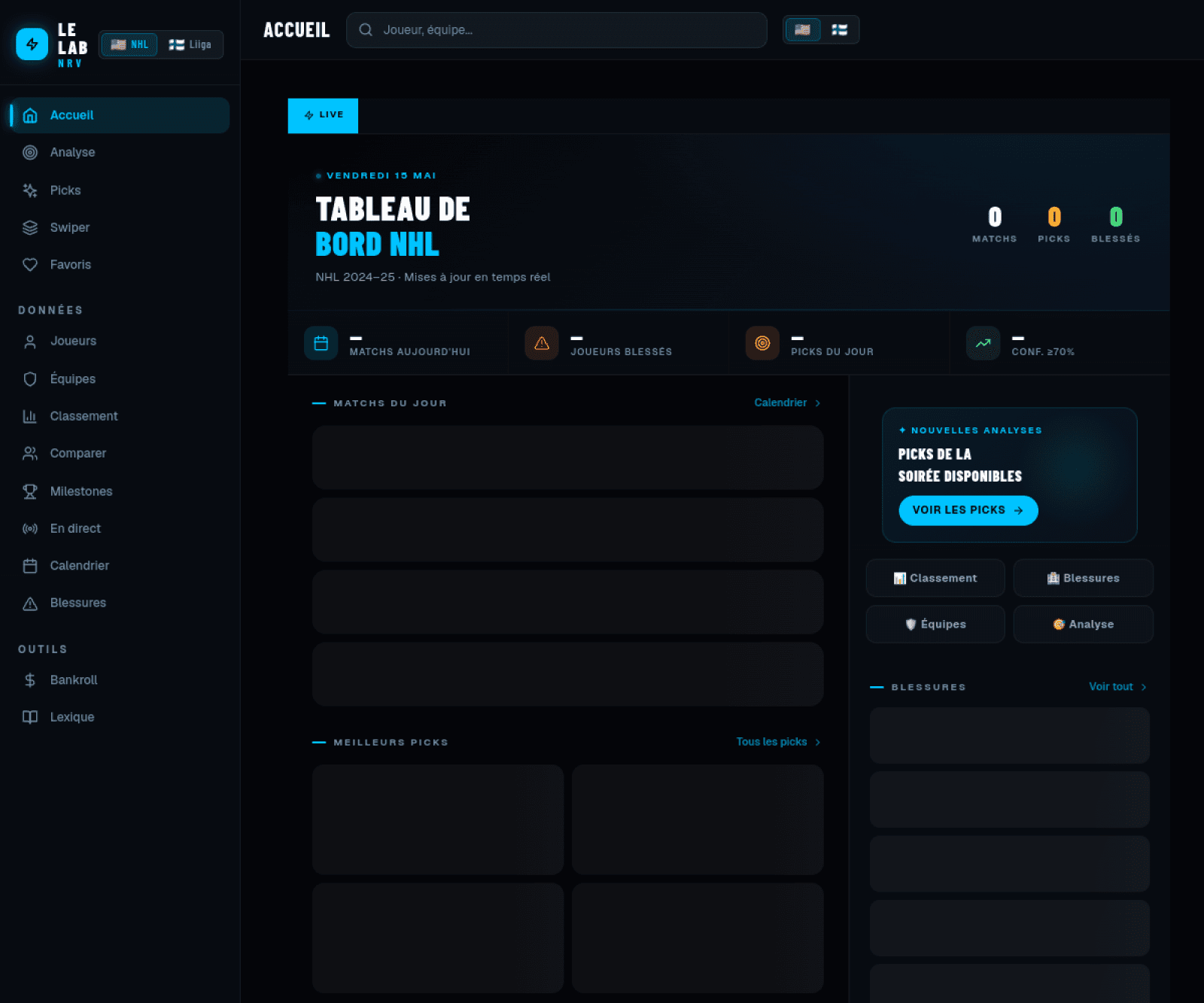Click the Bankroll dollar icon in sidebar

click(x=30, y=680)
